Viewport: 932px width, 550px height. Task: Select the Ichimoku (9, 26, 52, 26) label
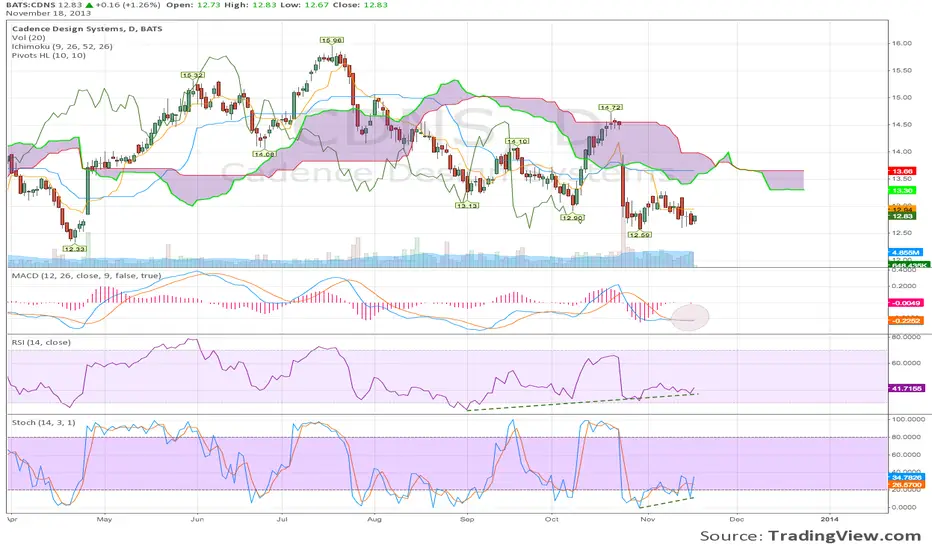[62, 46]
